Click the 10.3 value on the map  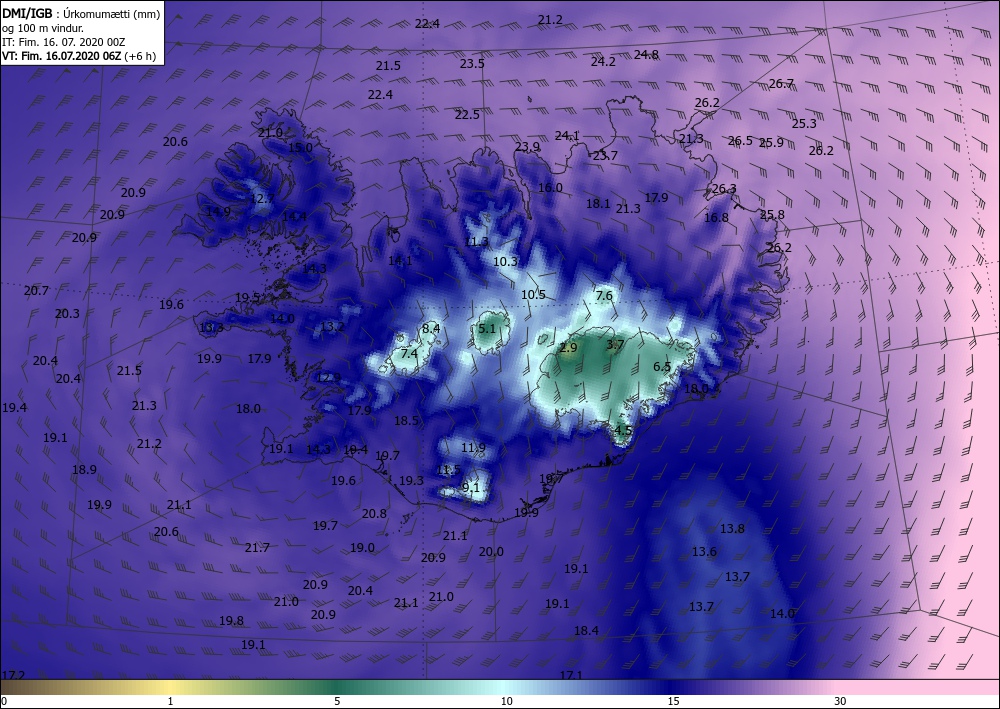pos(505,261)
